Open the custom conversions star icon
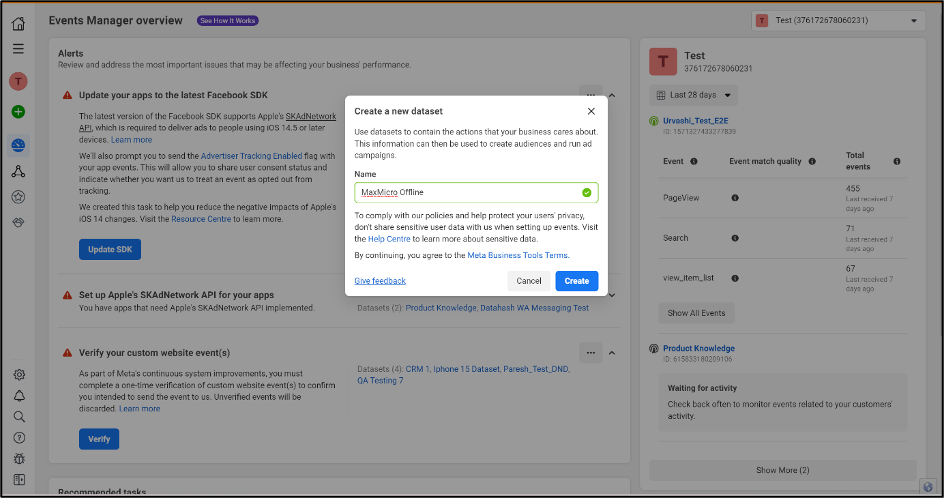The image size is (945, 499). pos(18,197)
